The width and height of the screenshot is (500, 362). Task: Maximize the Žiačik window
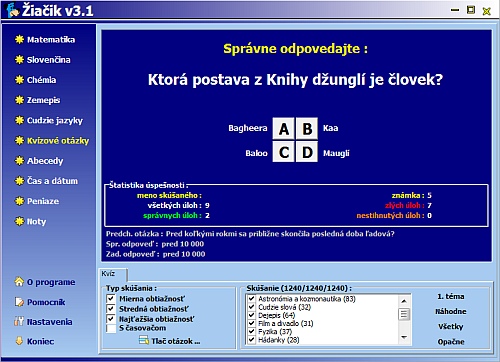[471, 10]
